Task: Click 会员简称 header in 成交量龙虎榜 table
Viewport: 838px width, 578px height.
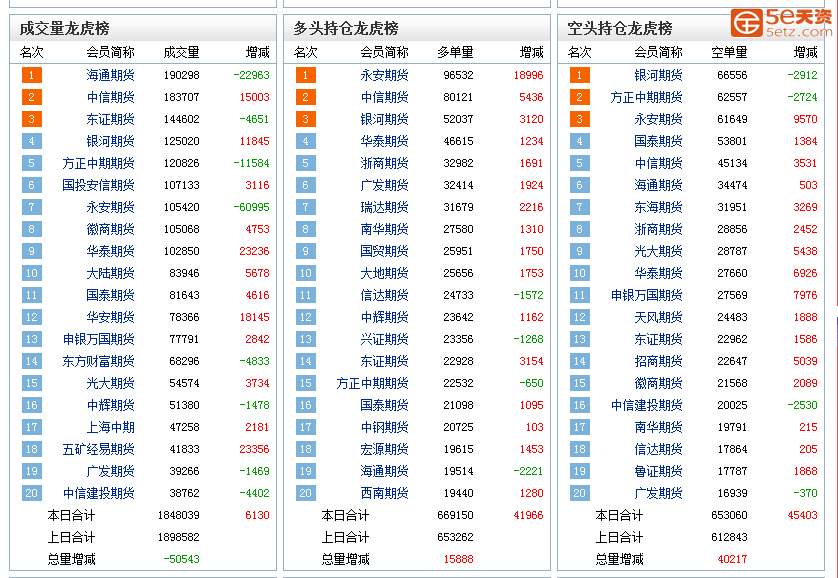Action: tap(111, 52)
